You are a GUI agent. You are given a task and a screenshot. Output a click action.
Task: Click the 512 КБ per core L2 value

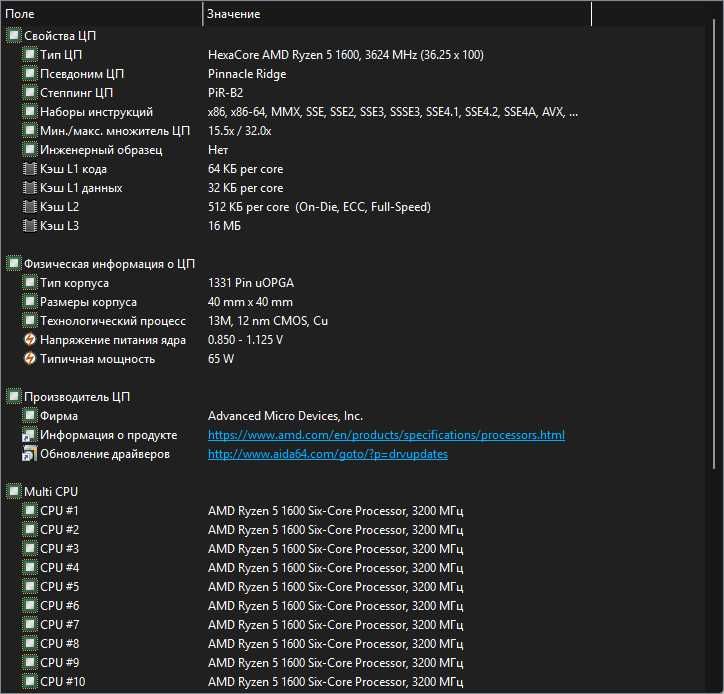click(x=319, y=206)
